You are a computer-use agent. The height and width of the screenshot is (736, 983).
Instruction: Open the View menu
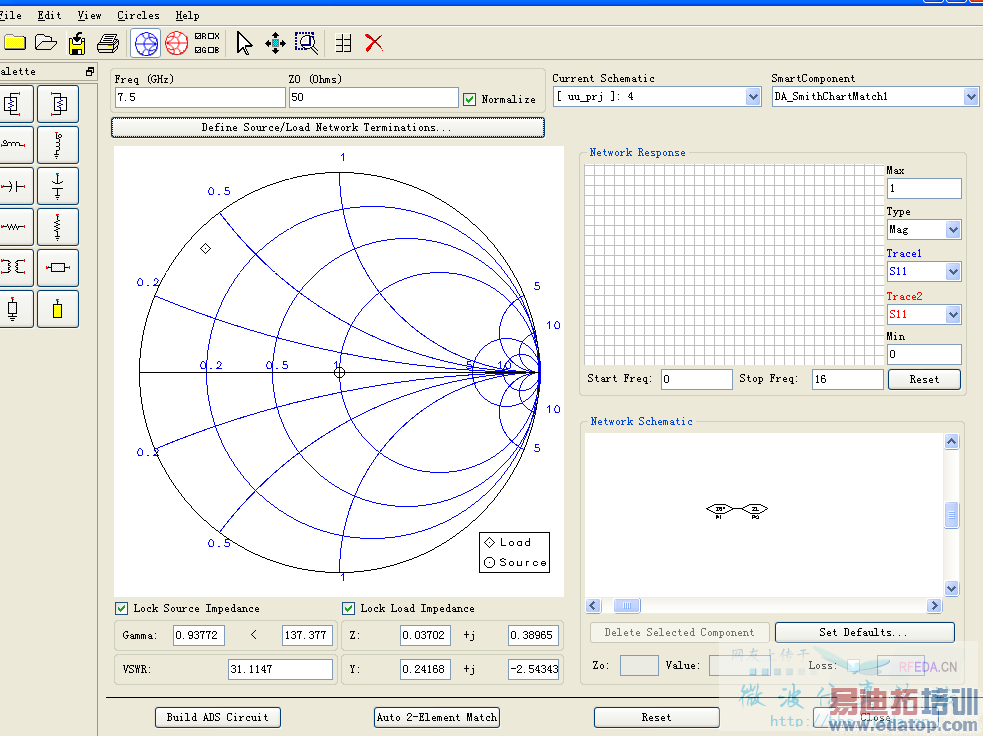89,15
